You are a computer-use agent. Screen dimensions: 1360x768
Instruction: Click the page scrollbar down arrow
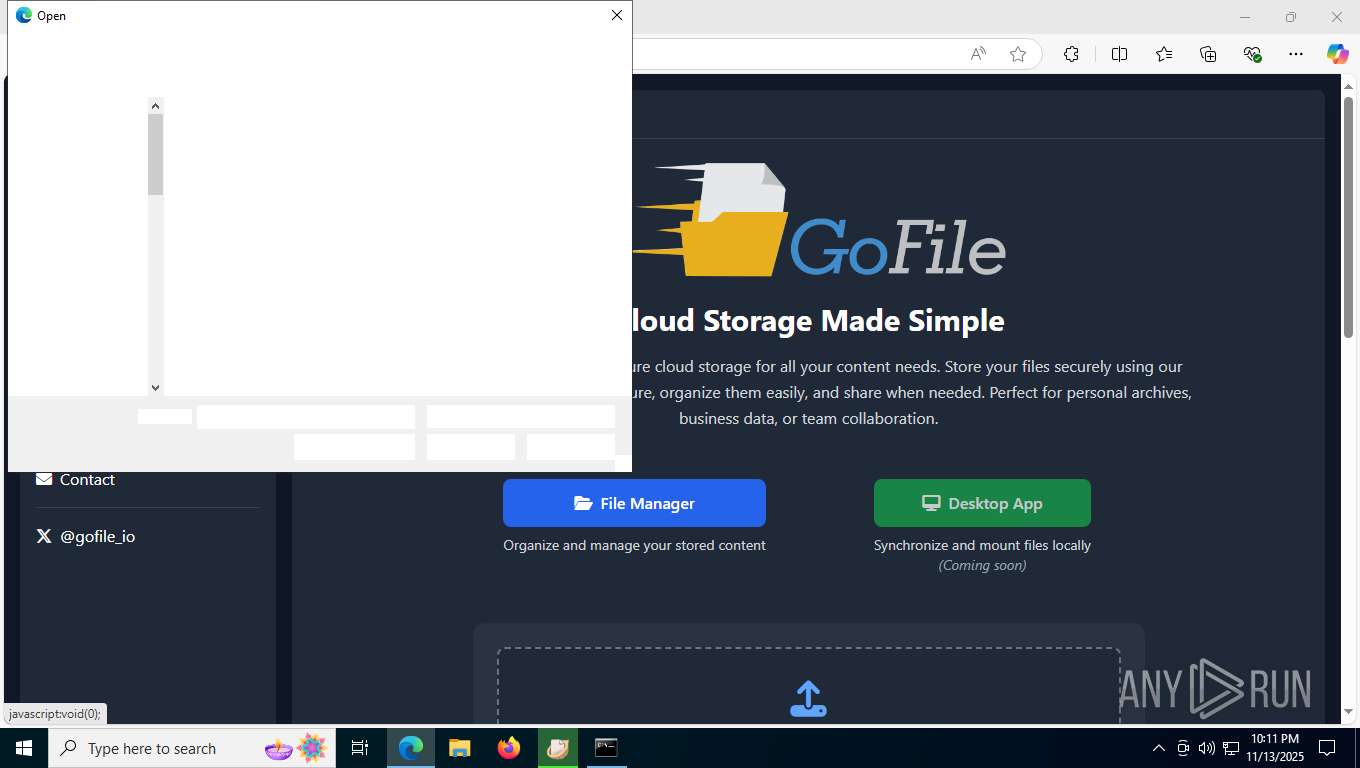(x=1348, y=712)
